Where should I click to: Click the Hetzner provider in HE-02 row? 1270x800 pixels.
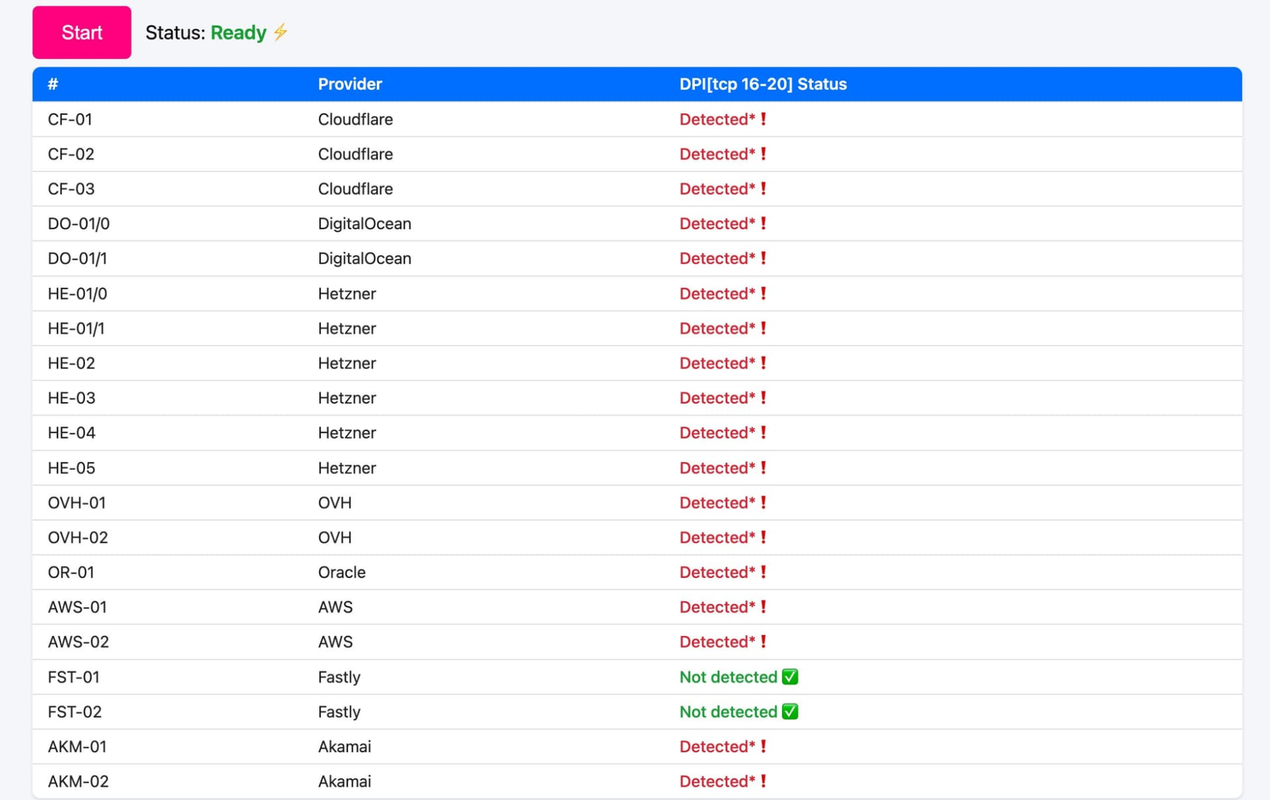[347, 363]
